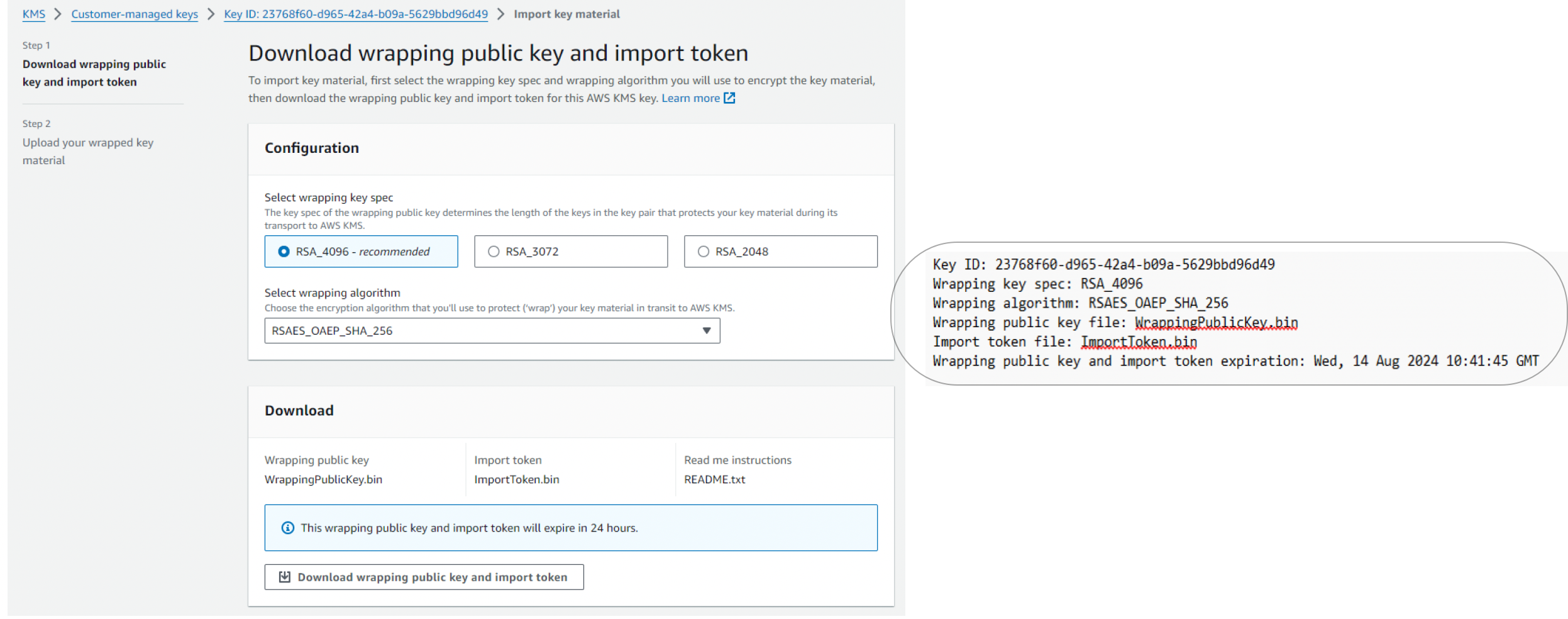Screen dimensions: 1568x619
Task: Click the breadcrumb chevron after KMS
Action: tap(58, 14)
